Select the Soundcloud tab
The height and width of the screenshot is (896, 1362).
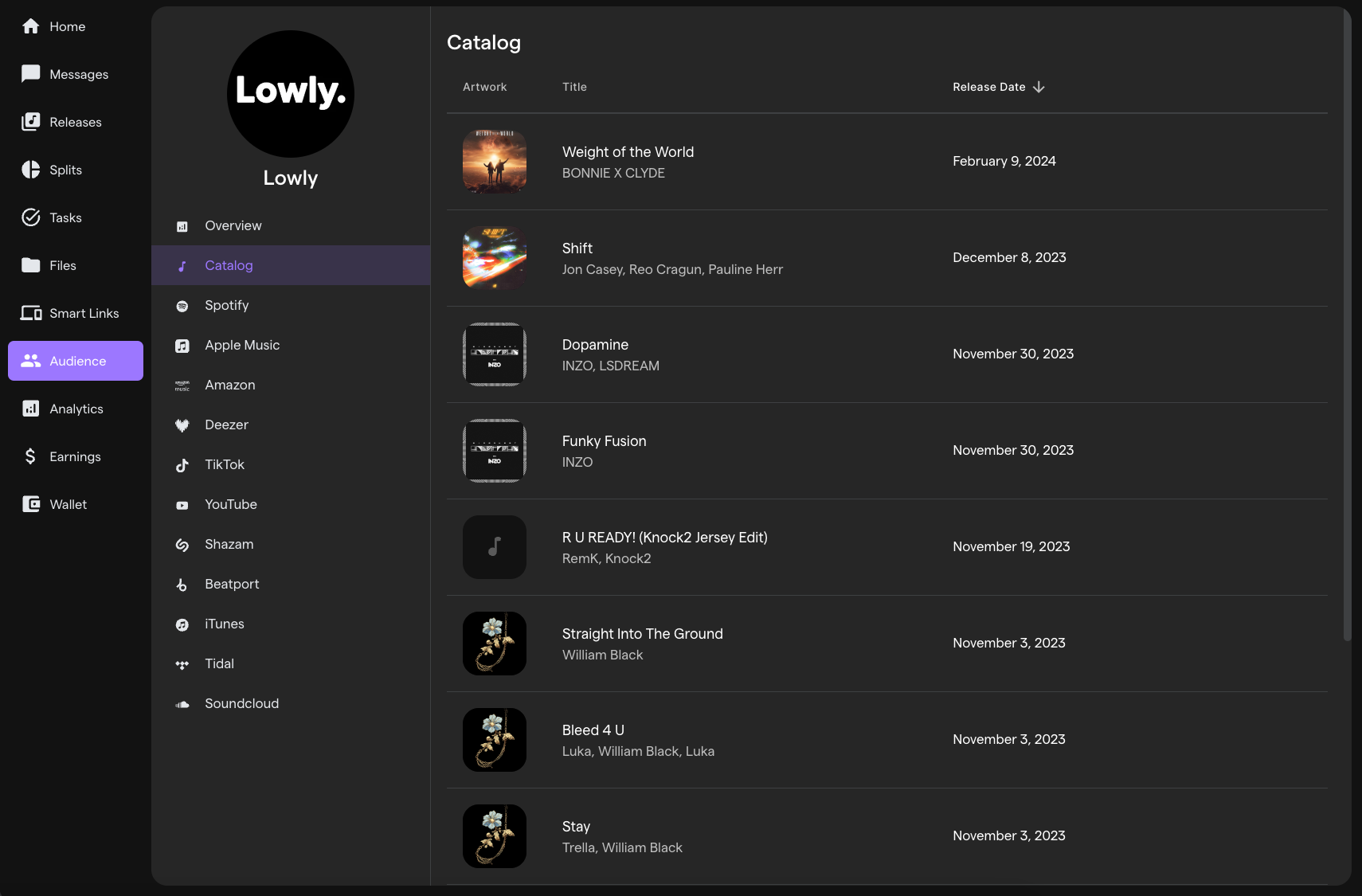point(291,703)
